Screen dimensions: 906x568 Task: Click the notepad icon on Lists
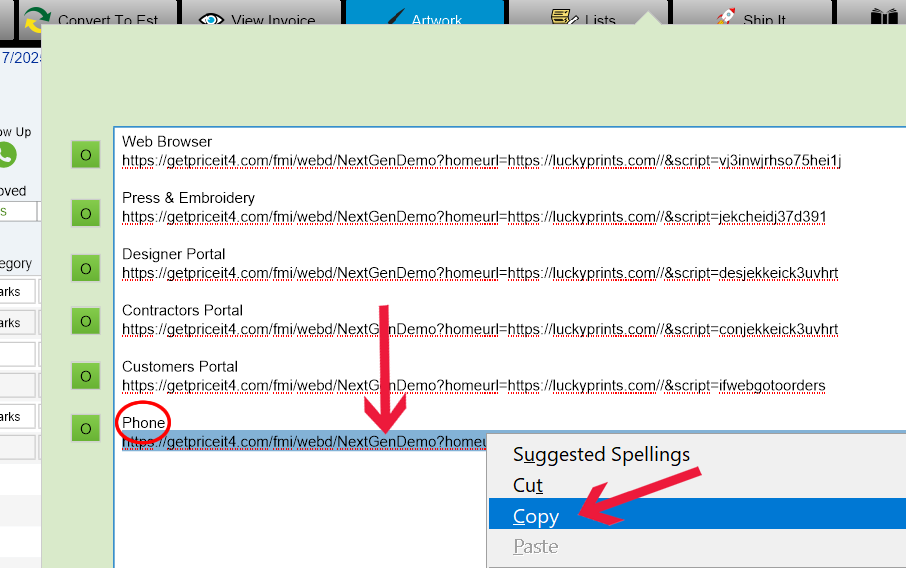564,16
